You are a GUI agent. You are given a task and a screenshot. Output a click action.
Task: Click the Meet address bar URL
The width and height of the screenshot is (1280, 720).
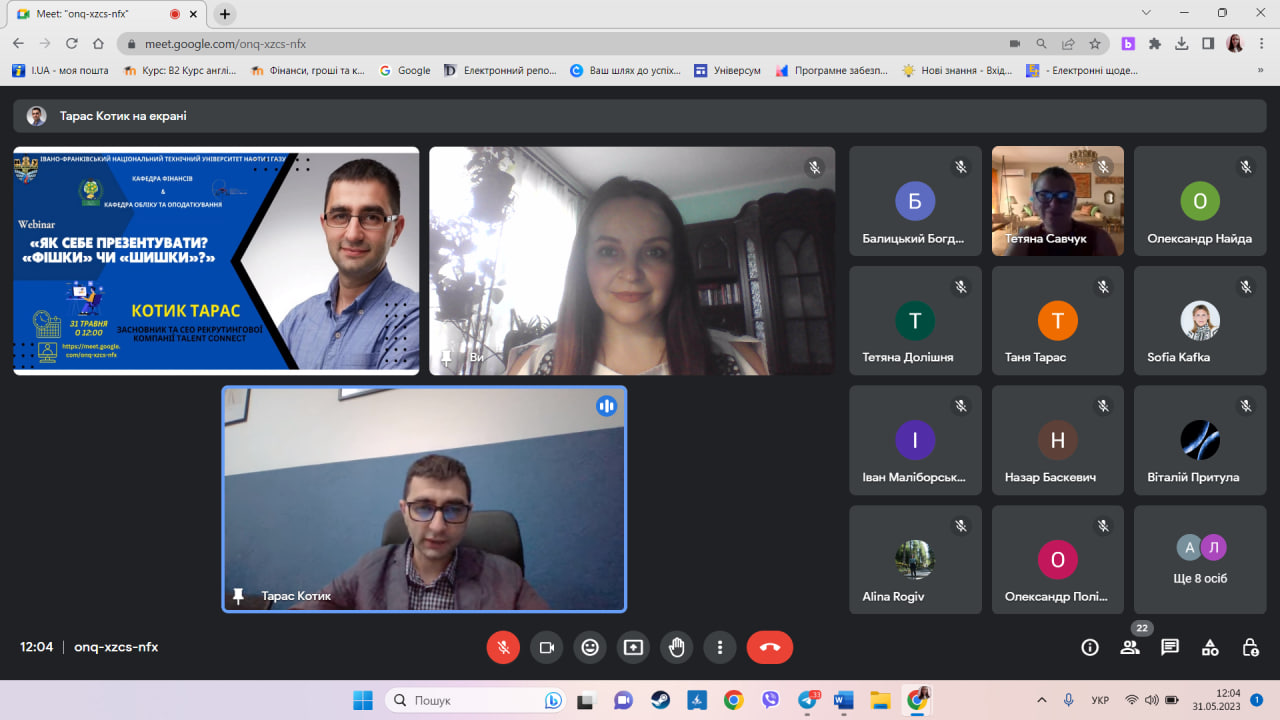click(225, 44)
